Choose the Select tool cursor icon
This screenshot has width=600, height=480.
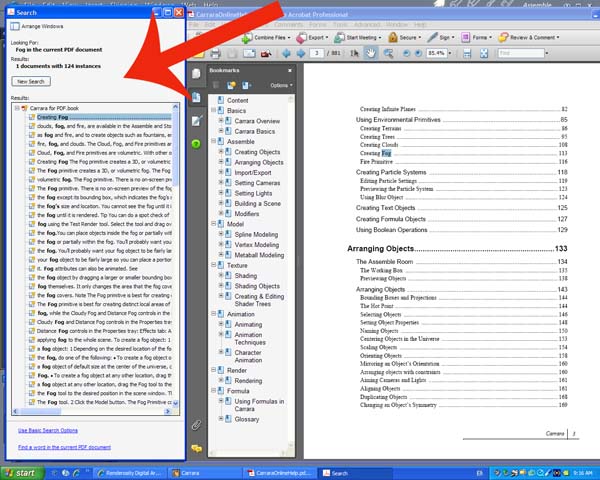pos(354,53)
